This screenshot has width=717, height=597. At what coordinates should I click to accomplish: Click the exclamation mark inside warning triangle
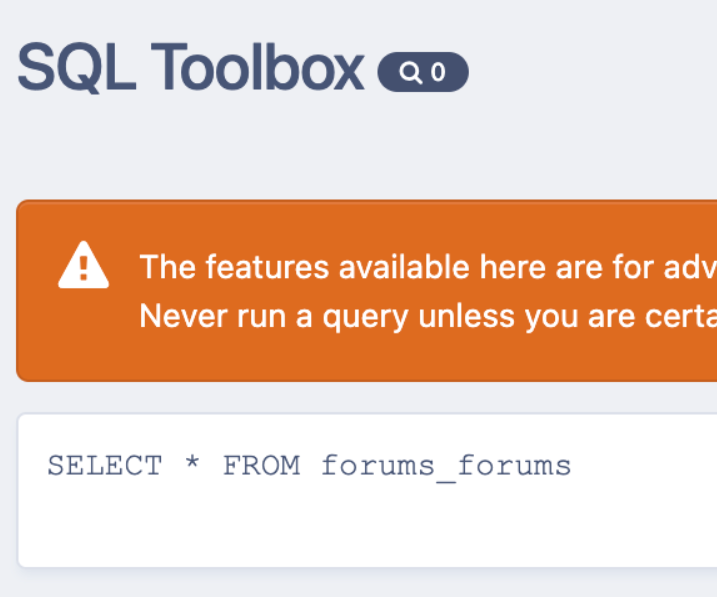tap(83, 268)
